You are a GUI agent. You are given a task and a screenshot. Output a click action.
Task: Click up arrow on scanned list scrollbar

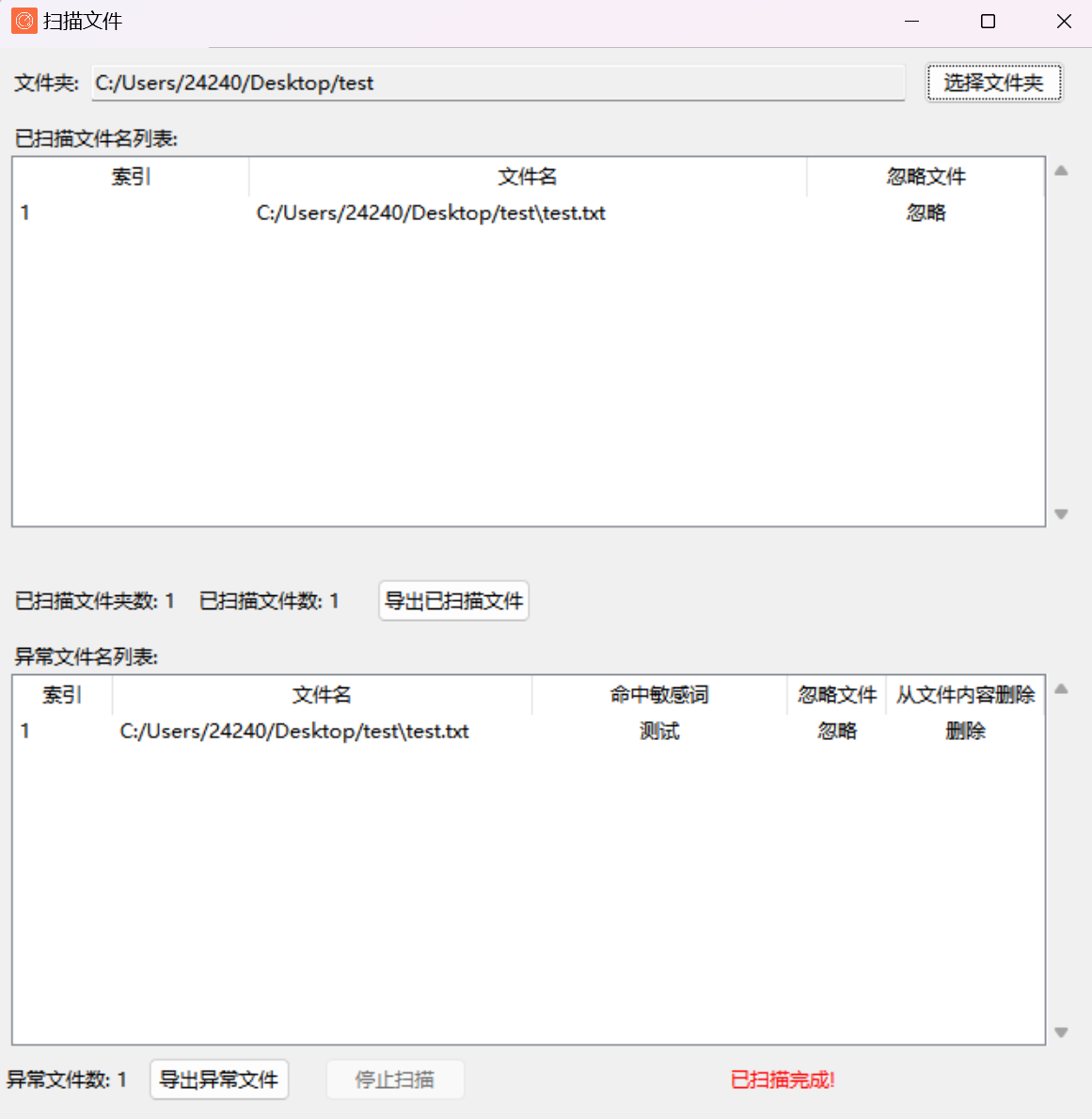point(1061,170)
